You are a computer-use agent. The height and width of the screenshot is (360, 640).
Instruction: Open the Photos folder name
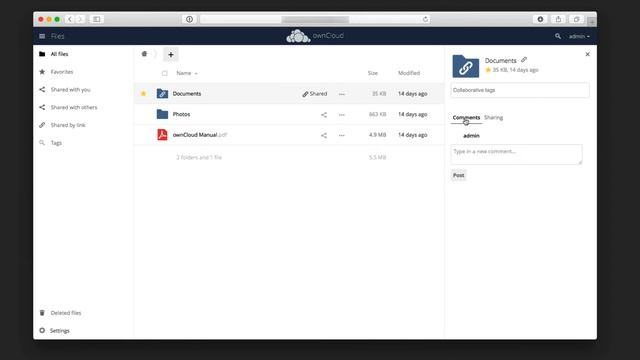pos(181,114)
